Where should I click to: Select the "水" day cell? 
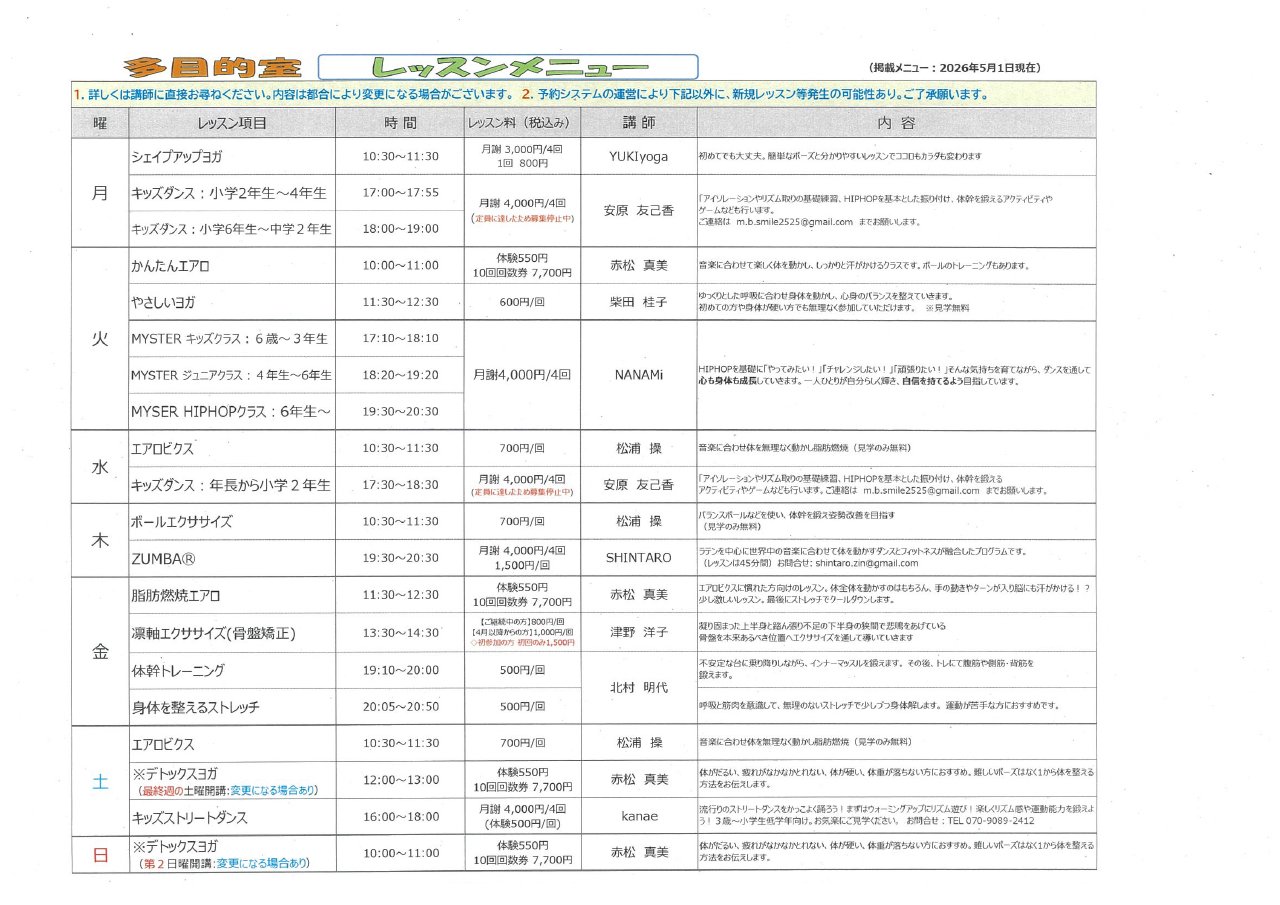[100, 467]
